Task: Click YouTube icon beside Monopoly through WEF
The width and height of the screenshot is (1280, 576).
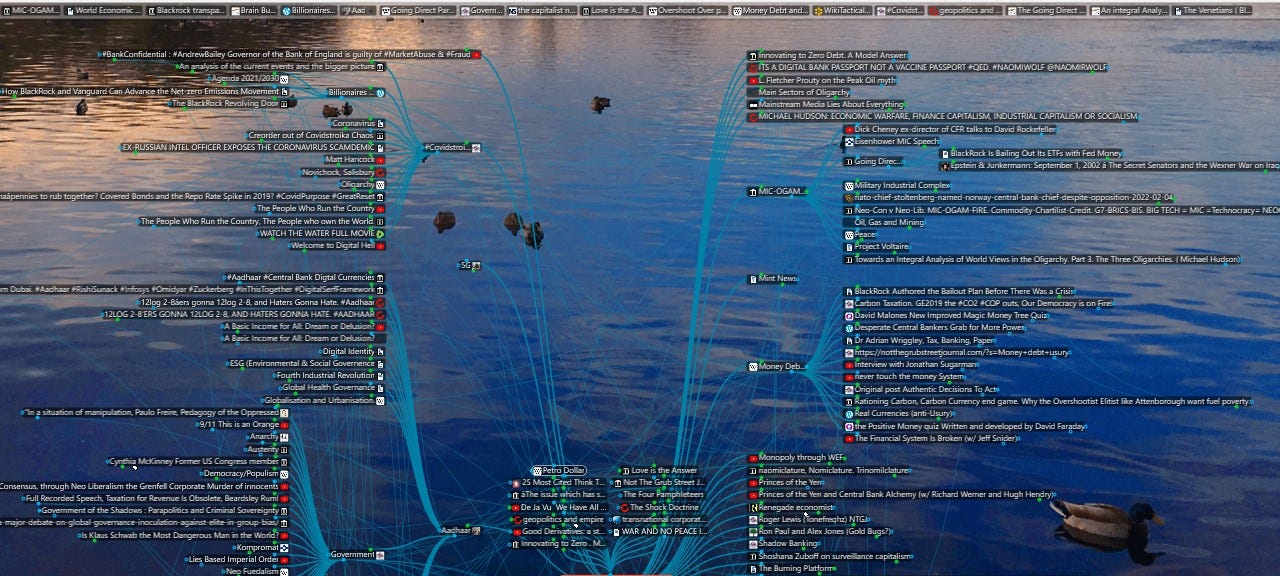Action: pyautogui.click(x=753, y=458)
